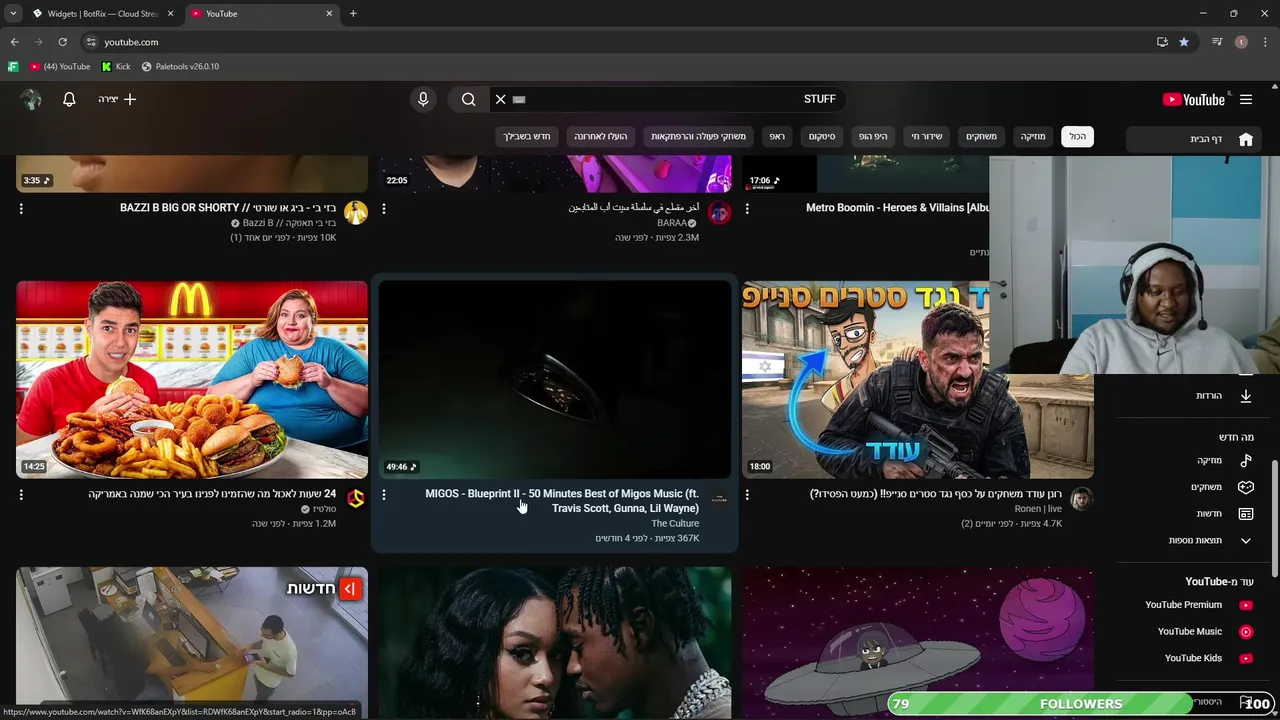This screenshot has width=1280, height=720.
Task: Expand more results chevron in sidebar
Action: (1246, 541)
